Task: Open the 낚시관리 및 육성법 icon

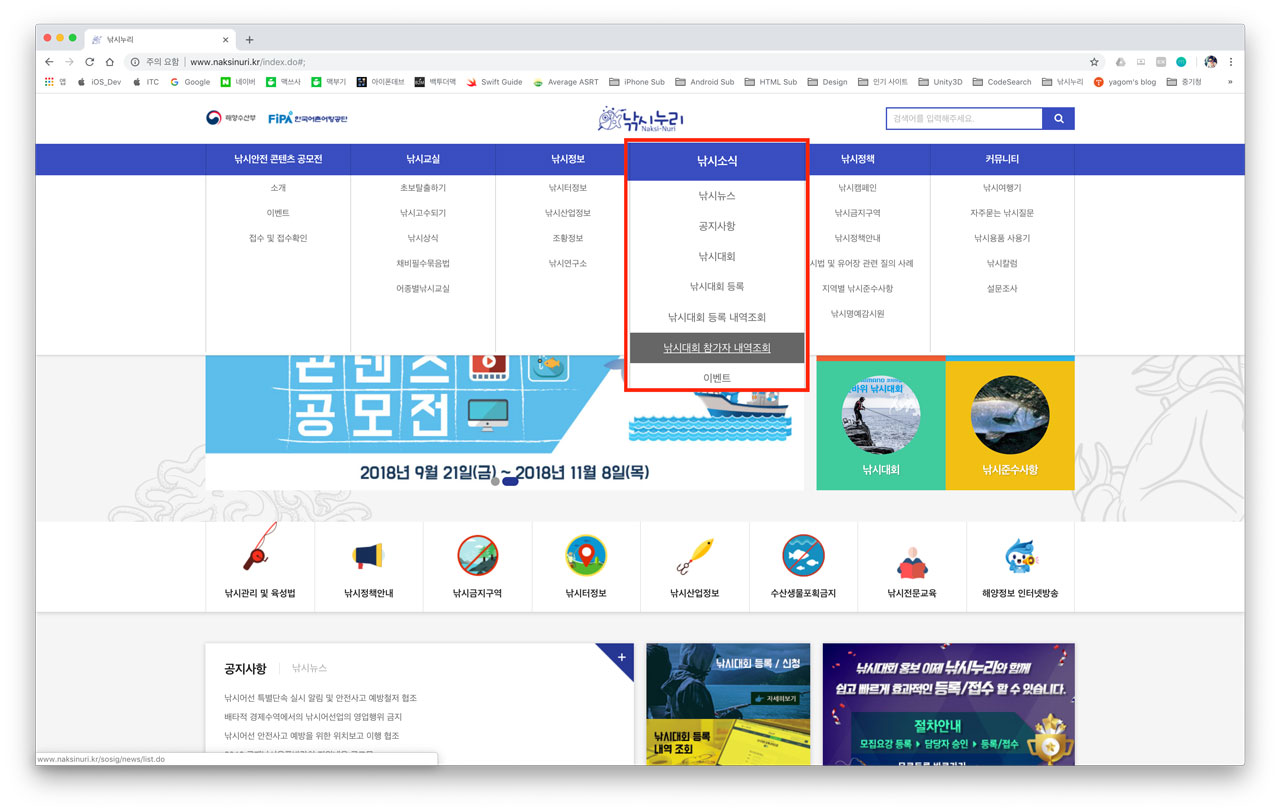Action: (x=260, y=555)
